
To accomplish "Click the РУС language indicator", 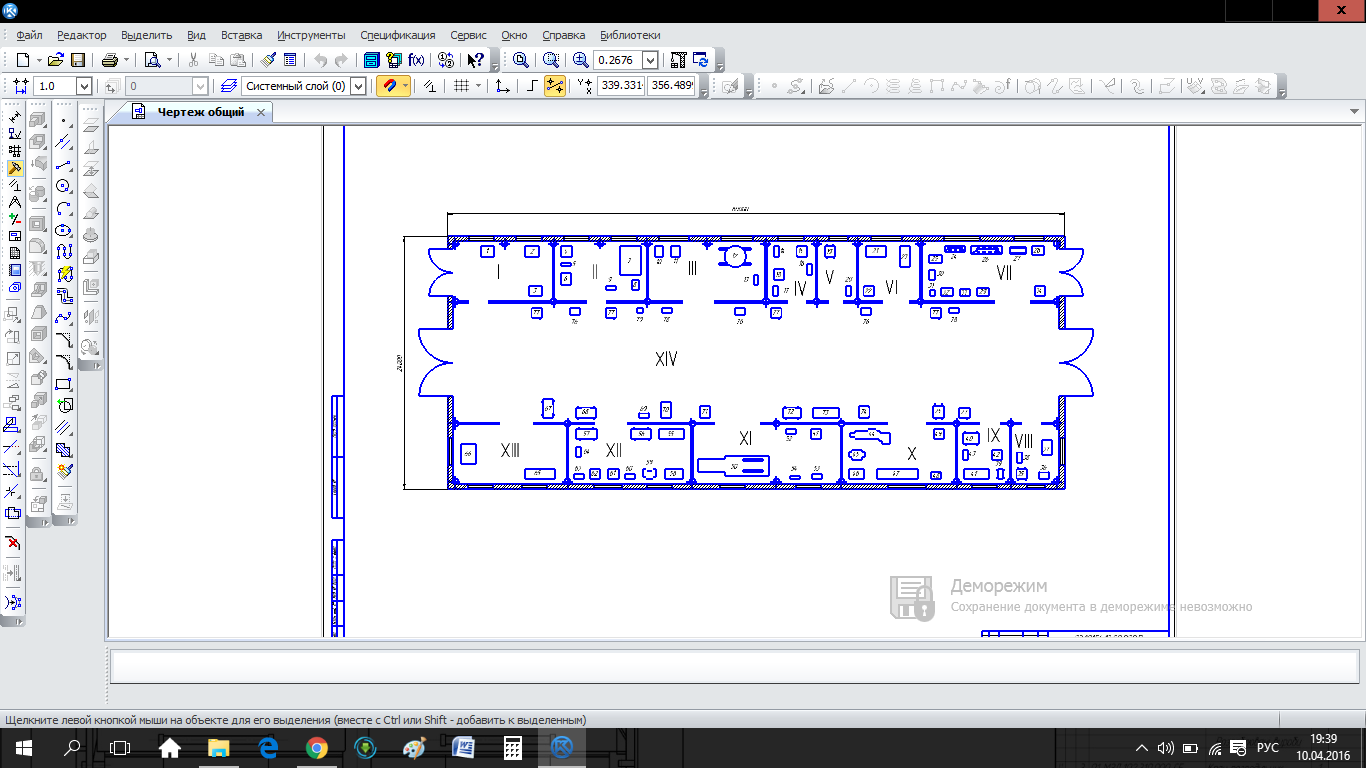I will 1267,747.
